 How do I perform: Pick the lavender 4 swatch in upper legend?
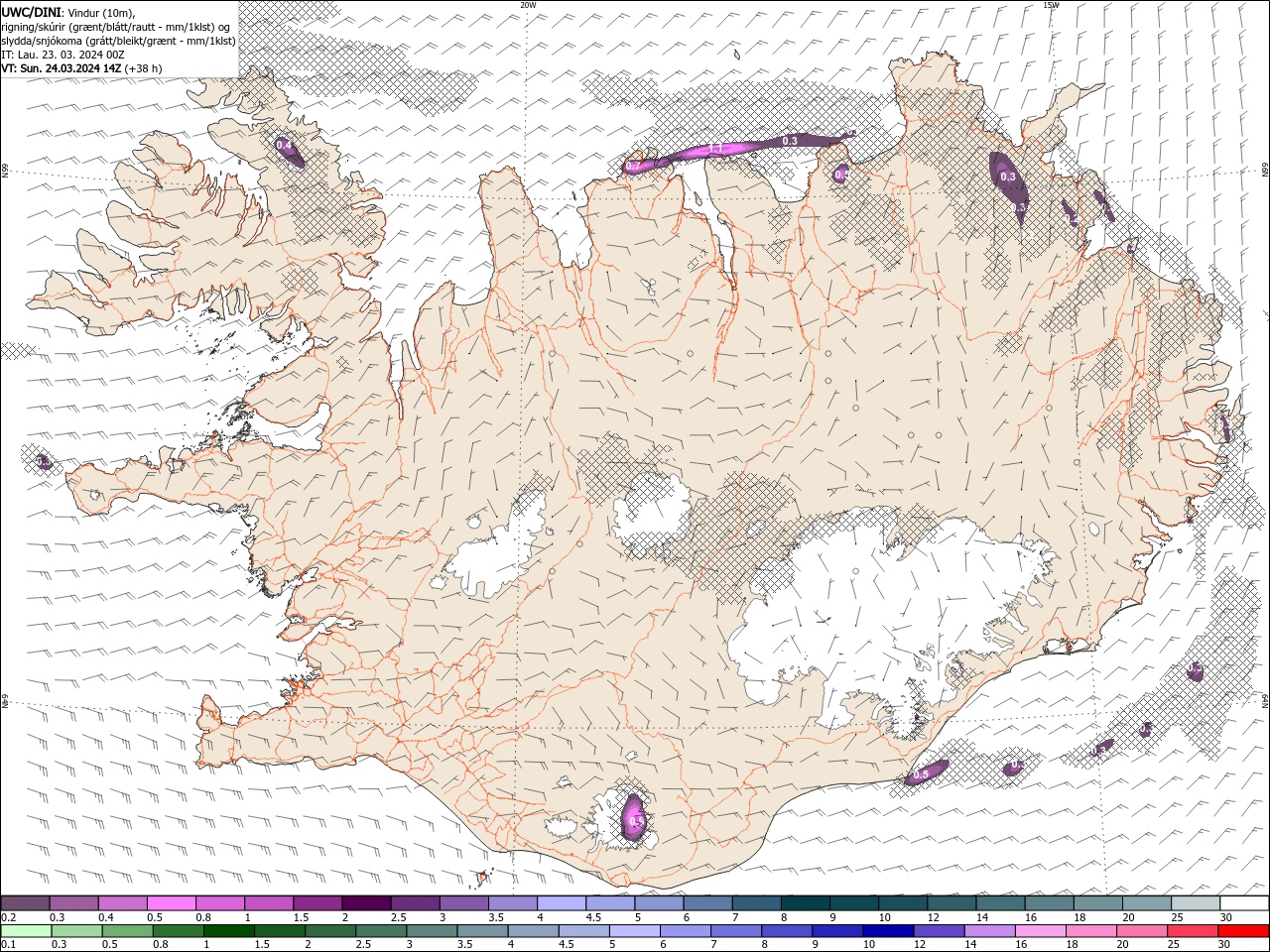(561, 902)
